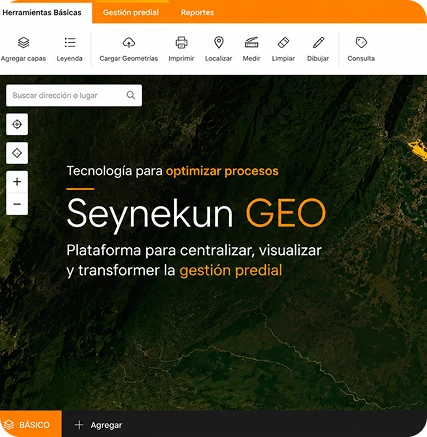Use the Limpiar eraser tool
The height and width of the screenshot is (437, 427).
(x=283, y=49)
